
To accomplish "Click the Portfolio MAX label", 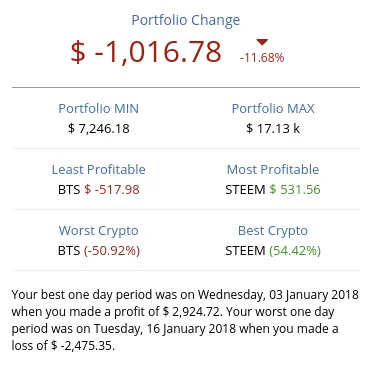I will pyautogui.click(x=273, y=109).
